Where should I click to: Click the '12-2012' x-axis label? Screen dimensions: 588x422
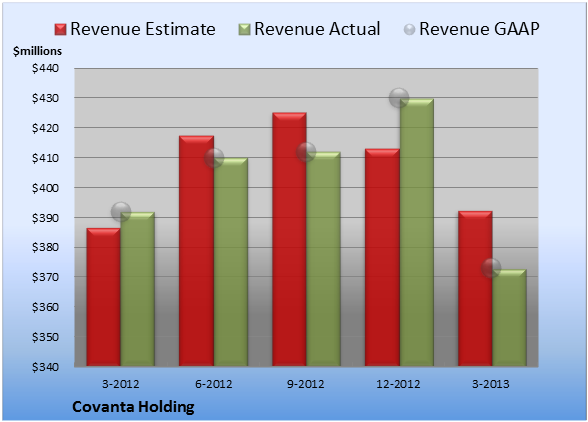click(x=398, y=384)
